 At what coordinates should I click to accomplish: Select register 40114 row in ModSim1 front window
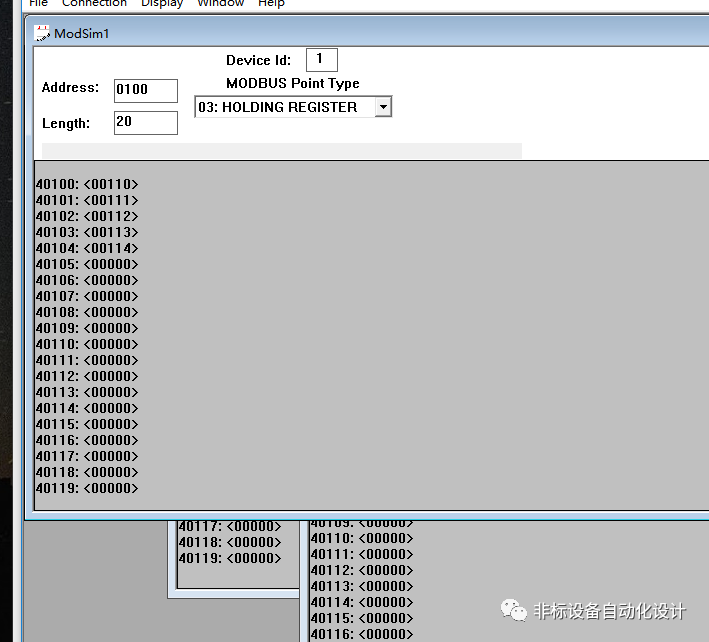pos(87,408)
